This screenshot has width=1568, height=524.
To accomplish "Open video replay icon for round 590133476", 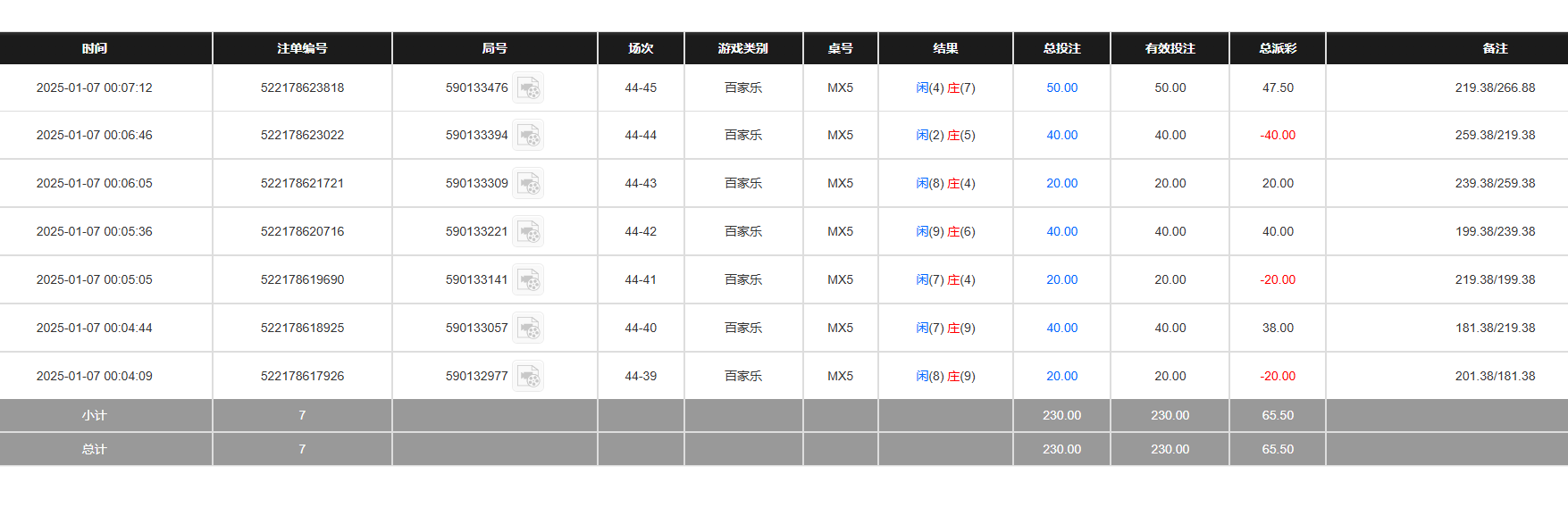I will (x=528, y=88).
